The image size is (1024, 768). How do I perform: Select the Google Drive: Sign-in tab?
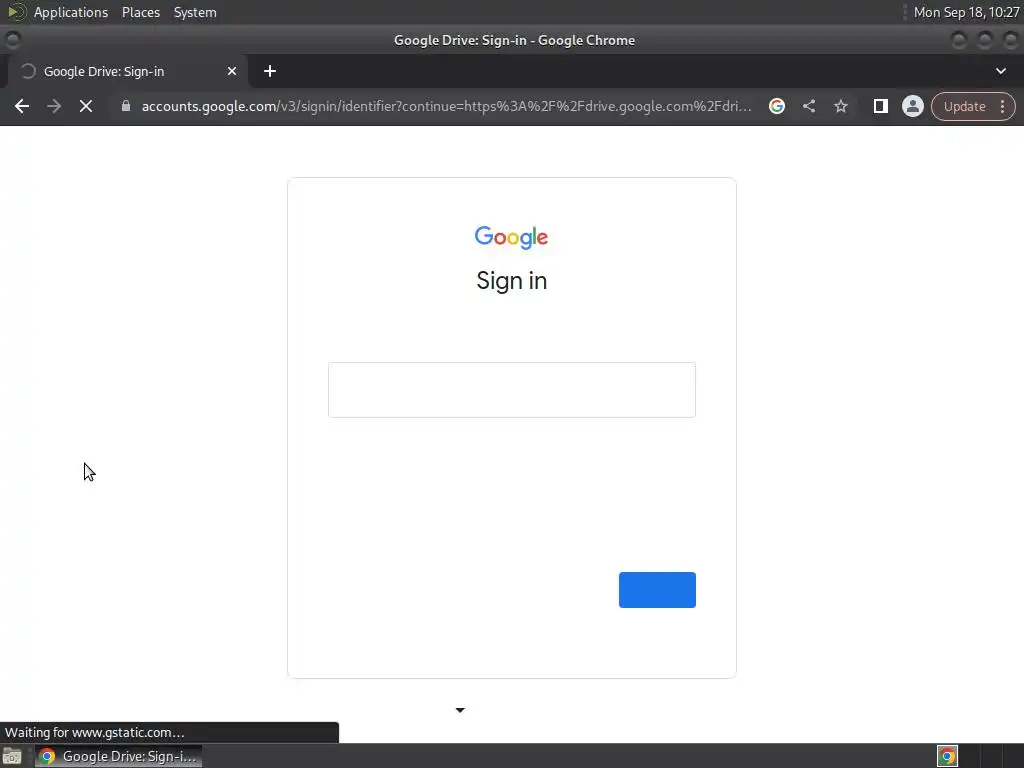click(127, 71)
